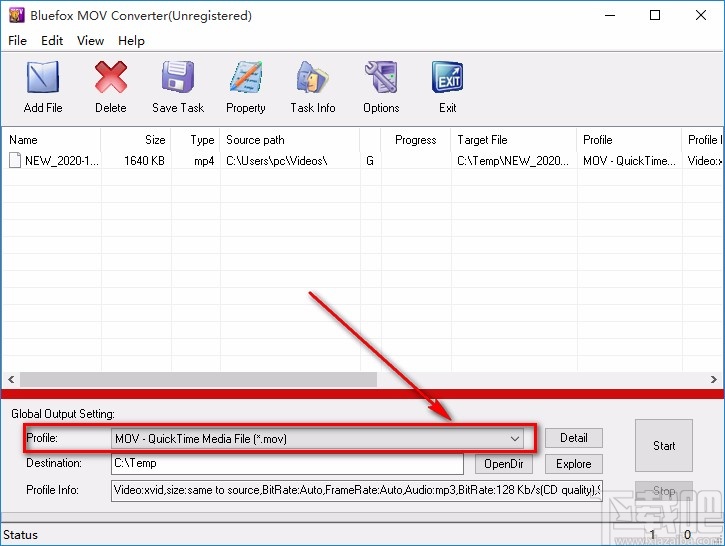The width and height of the screenshot is (725, 546).
Task: Click the Exit icon in toolbar
Action: click(x=448, y=77)
